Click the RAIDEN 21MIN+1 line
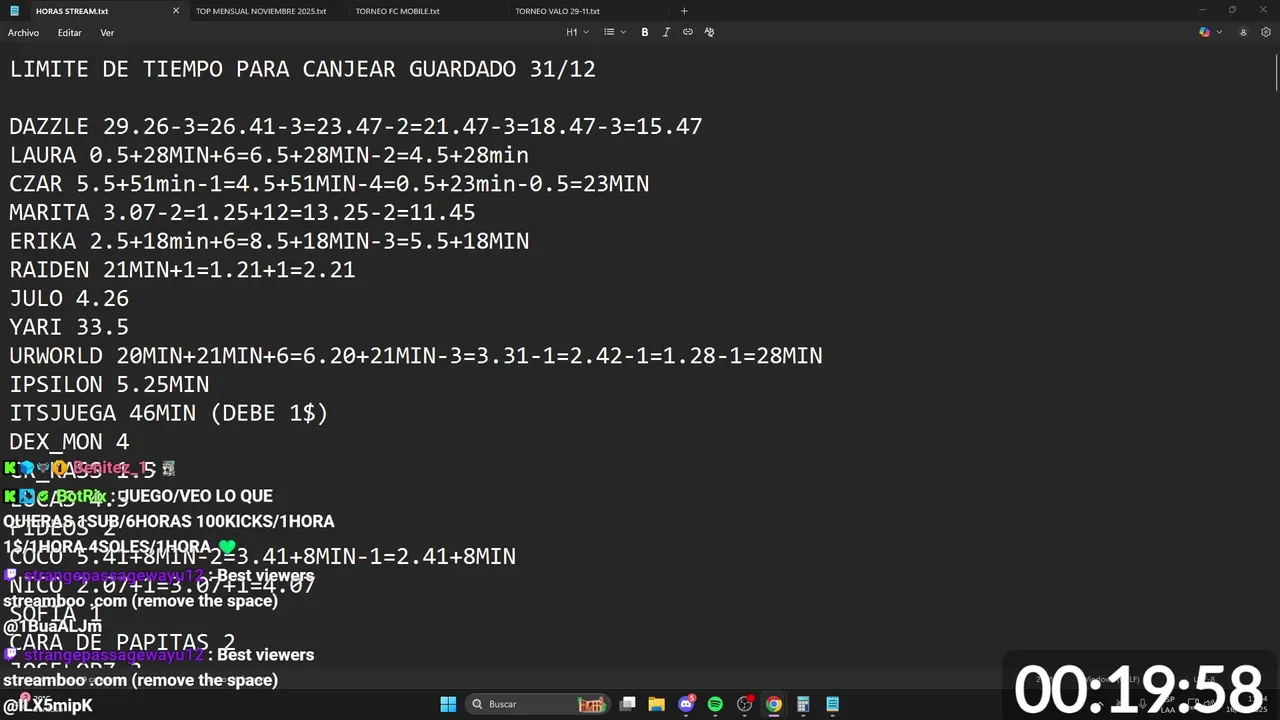 [x=182, y=270]
